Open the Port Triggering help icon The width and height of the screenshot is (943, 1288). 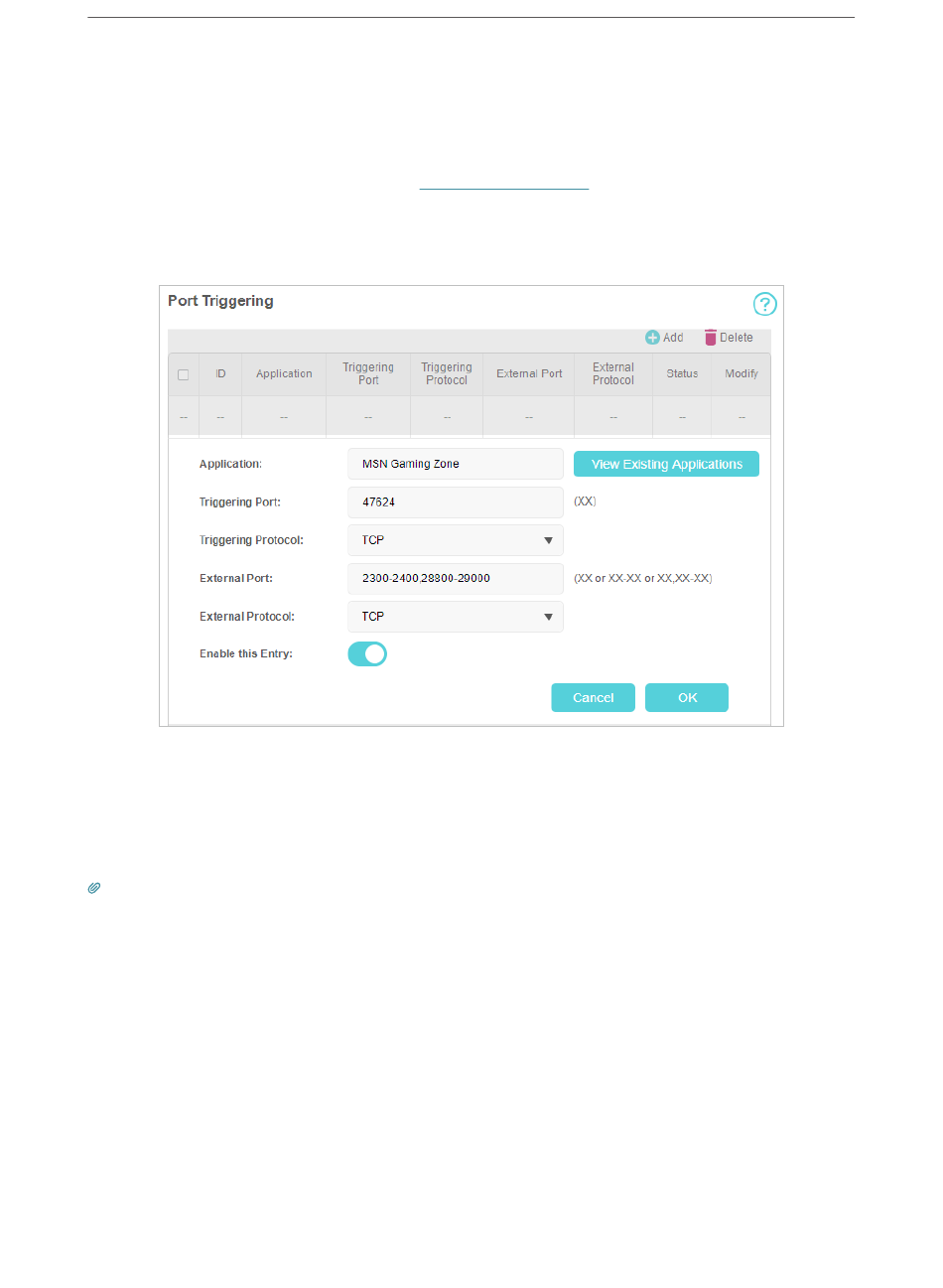(x=764, y=304)
